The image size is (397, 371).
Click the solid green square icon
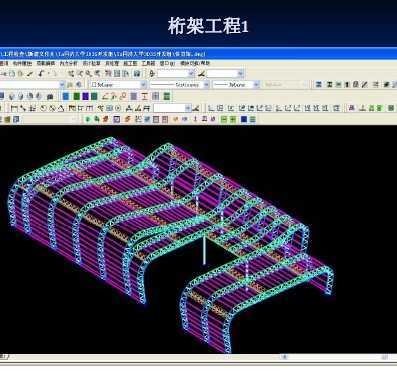point(76,96)
